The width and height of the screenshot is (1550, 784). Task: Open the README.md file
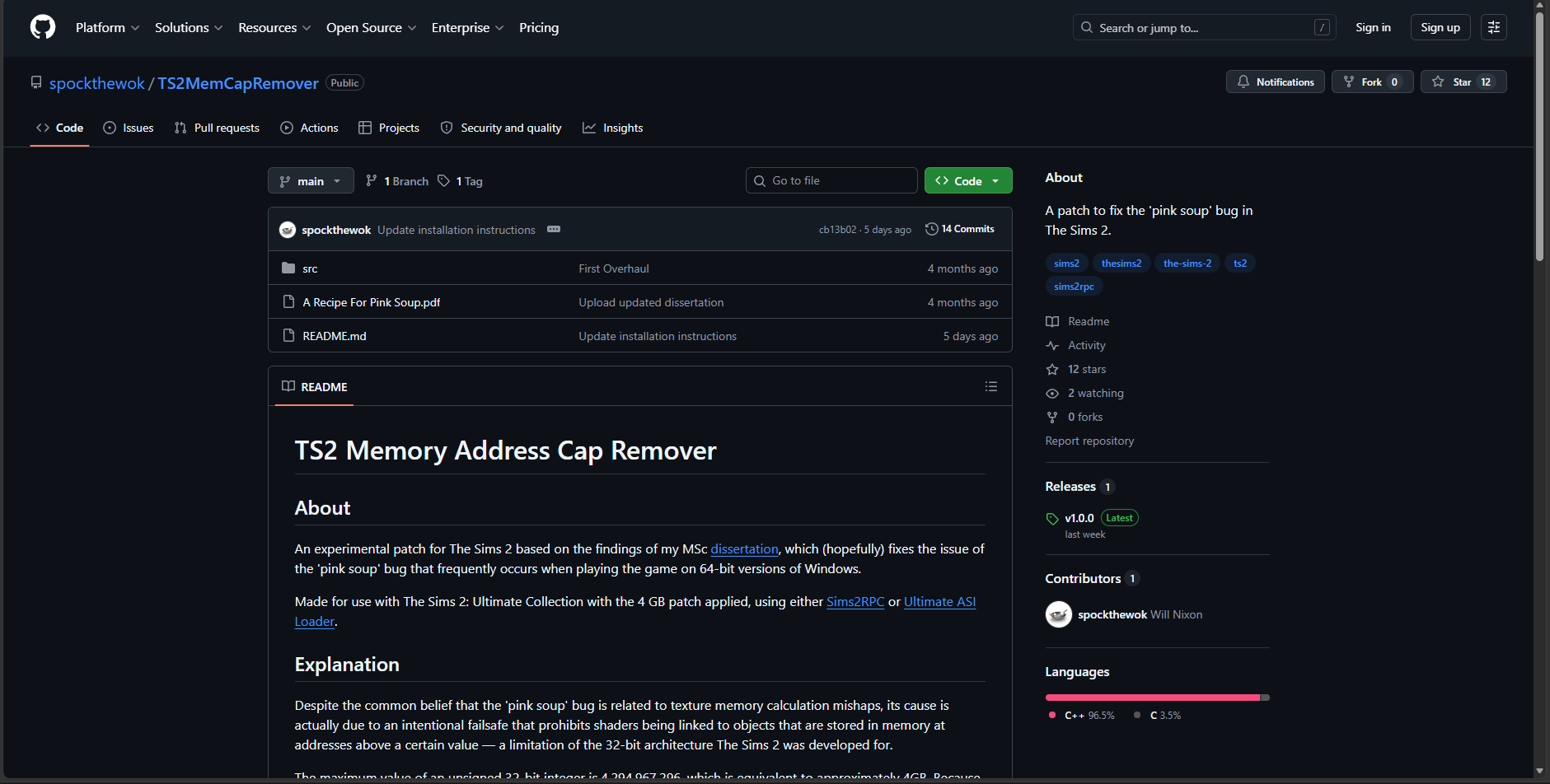tap(335, 336)
